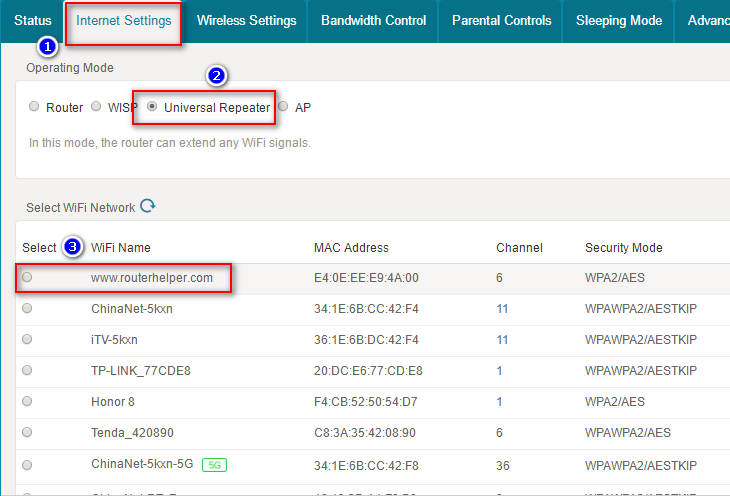Image resolution: width=730 pixels, height=496 pixels.
Task: Choose the Universal Repeater mode
Action: pyautogui.click(x=152, y=107)
